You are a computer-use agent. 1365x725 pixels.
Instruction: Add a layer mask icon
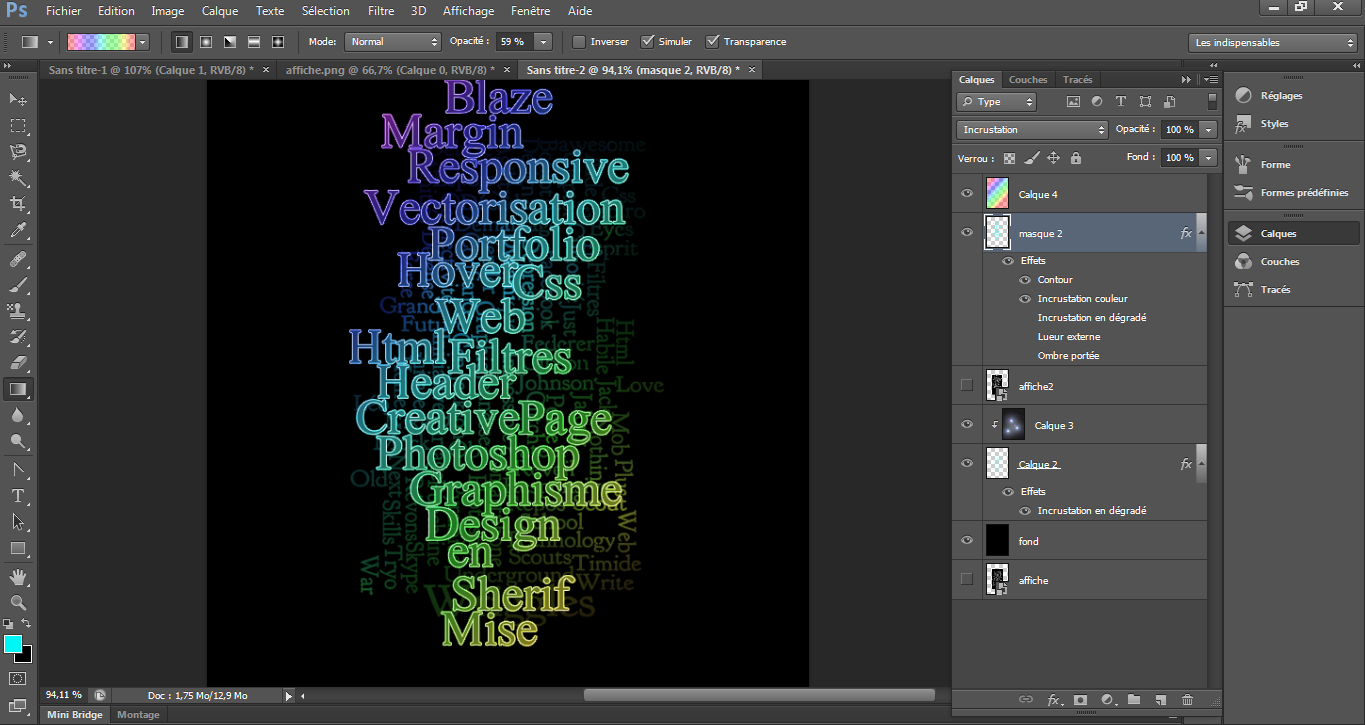pos(1080,700)
